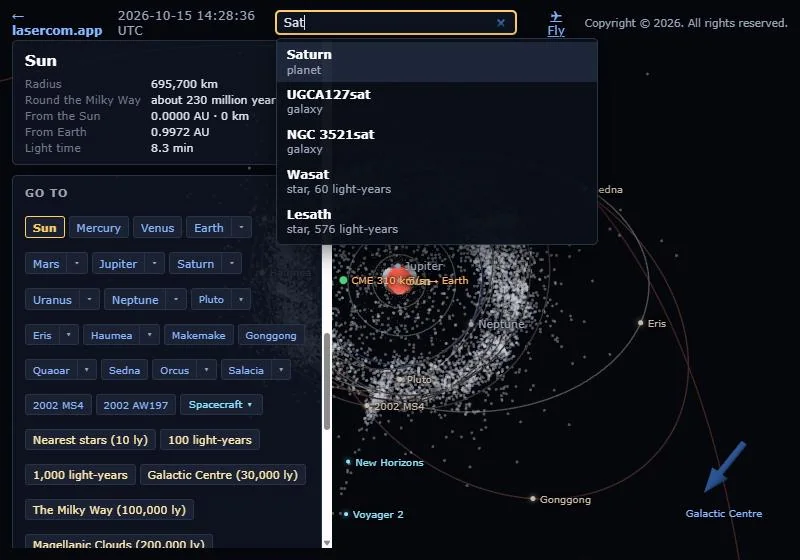Expand the Quaoar dropdown arrow
The width and height of the screenshot is (800, 560).
point(87,370)
